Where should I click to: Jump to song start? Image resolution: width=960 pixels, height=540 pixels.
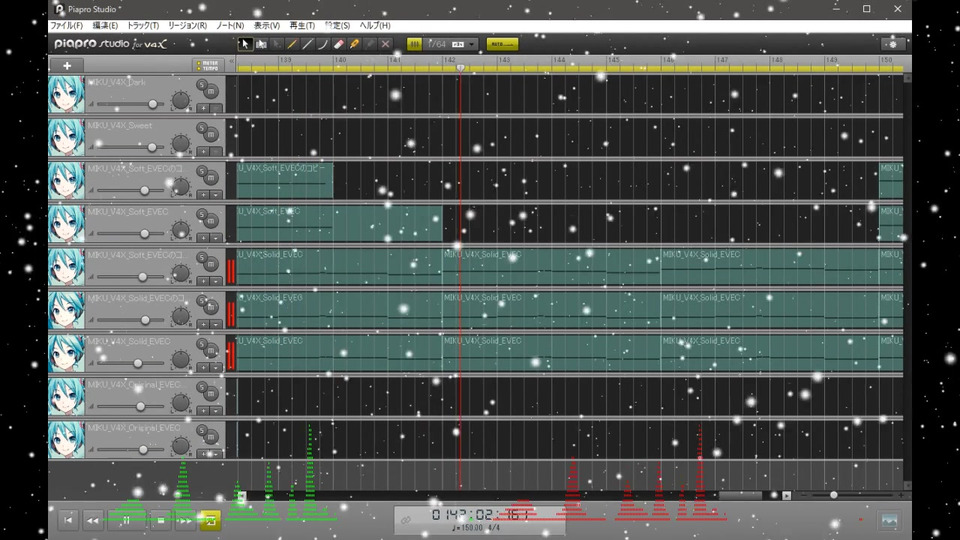point(69,520)
